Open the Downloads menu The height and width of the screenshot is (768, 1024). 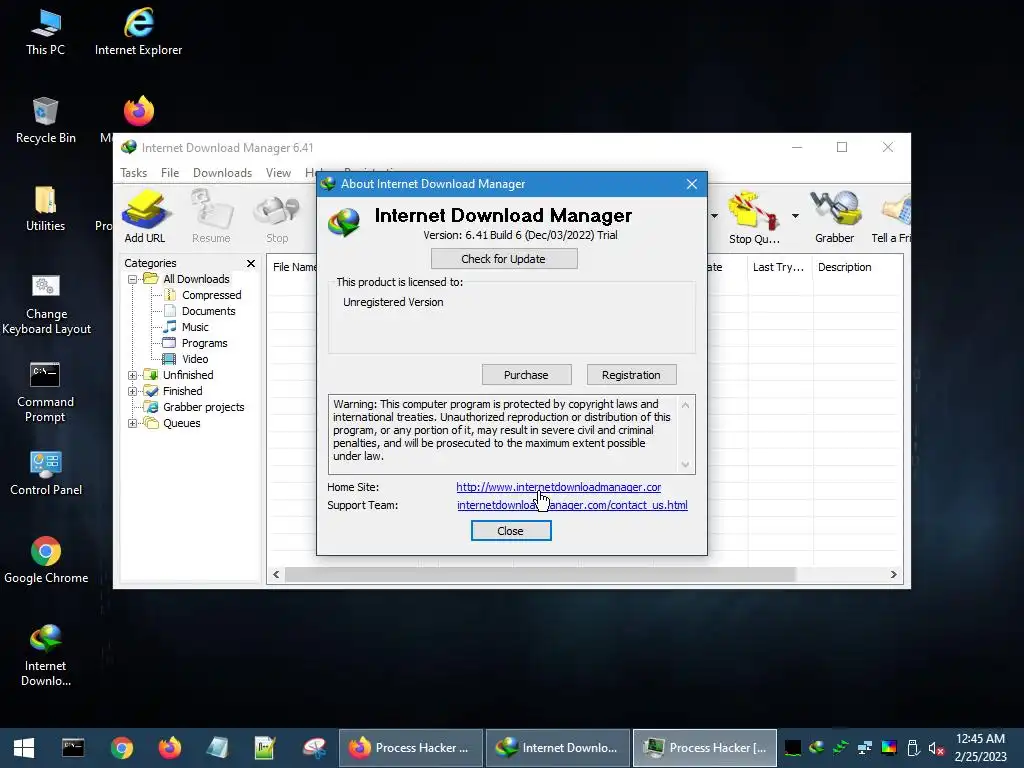click(222, 173)
